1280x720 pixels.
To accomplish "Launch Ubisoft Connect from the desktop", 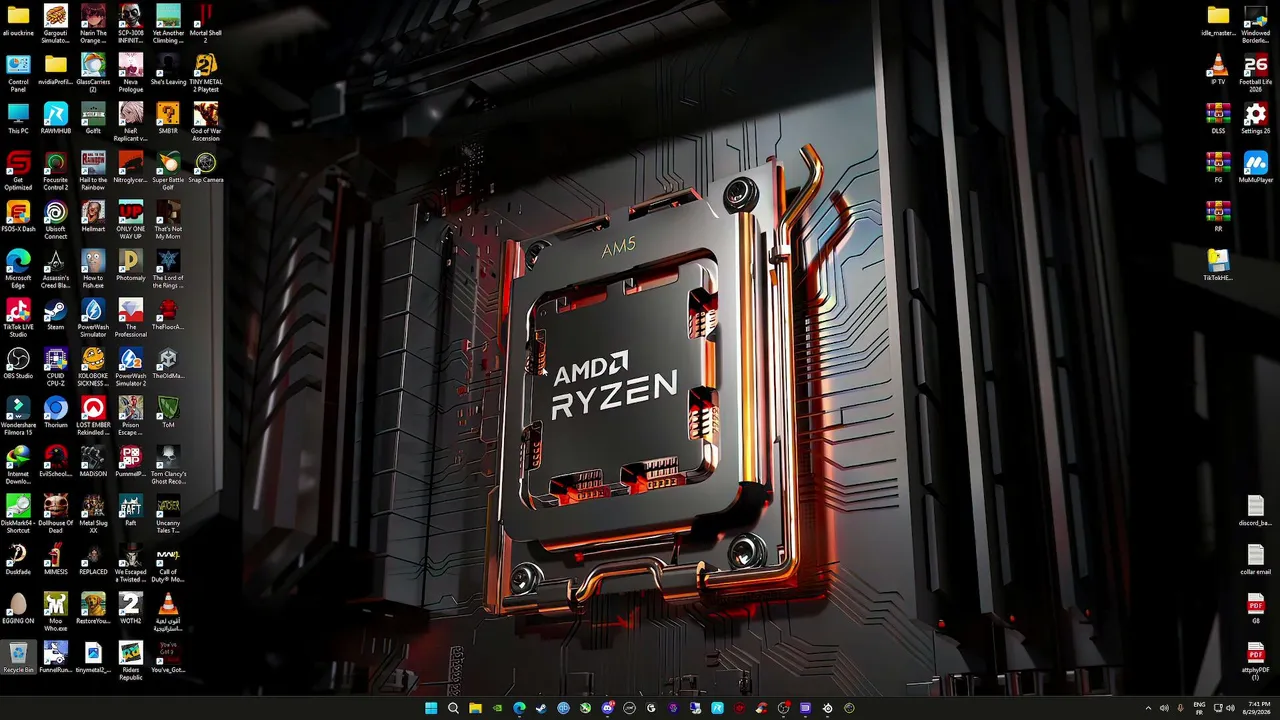I will pos(56,219).
